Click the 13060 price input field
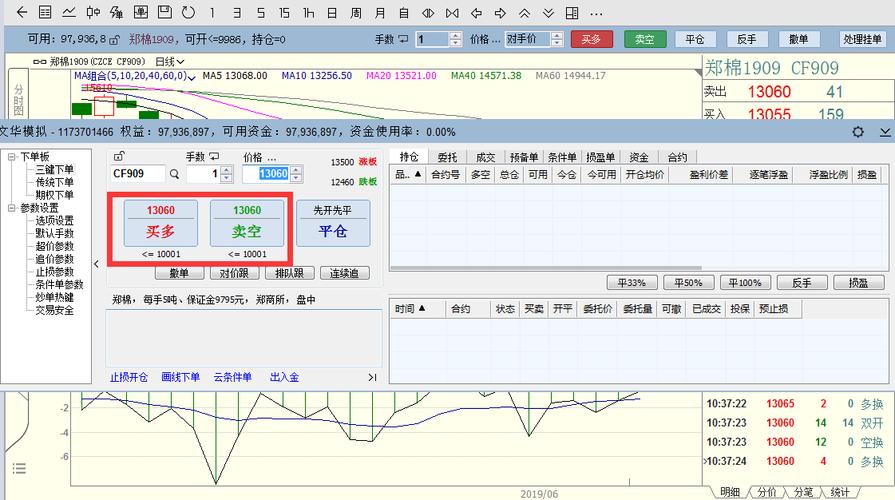 pyautogui.click(x=266, y=174)
